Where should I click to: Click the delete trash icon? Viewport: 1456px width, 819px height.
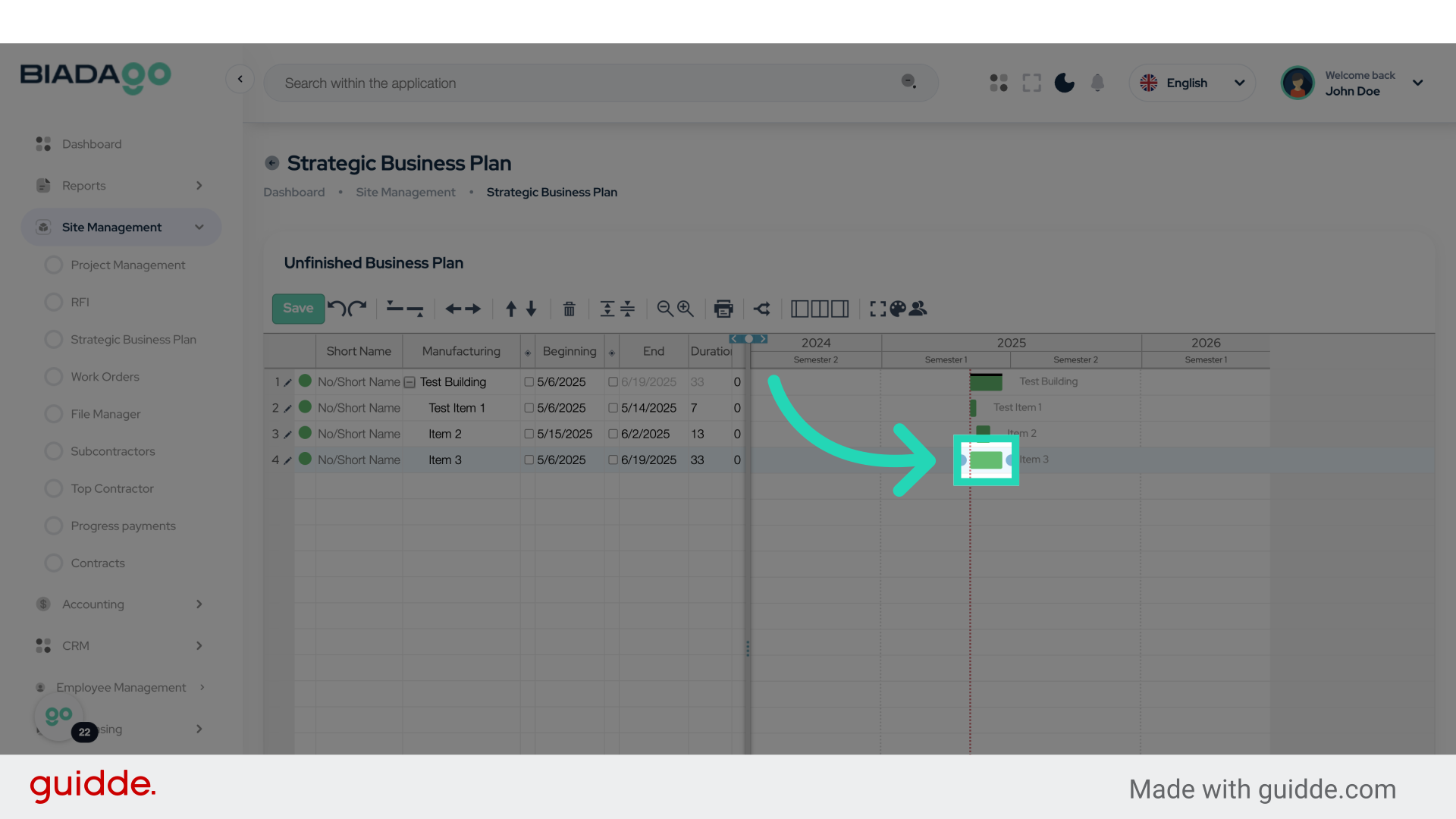pyautogui.click(x=569, y=309)
